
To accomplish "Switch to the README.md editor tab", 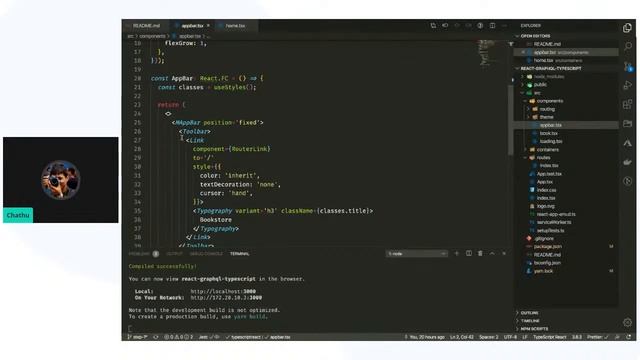I will (x=146, y=26).
